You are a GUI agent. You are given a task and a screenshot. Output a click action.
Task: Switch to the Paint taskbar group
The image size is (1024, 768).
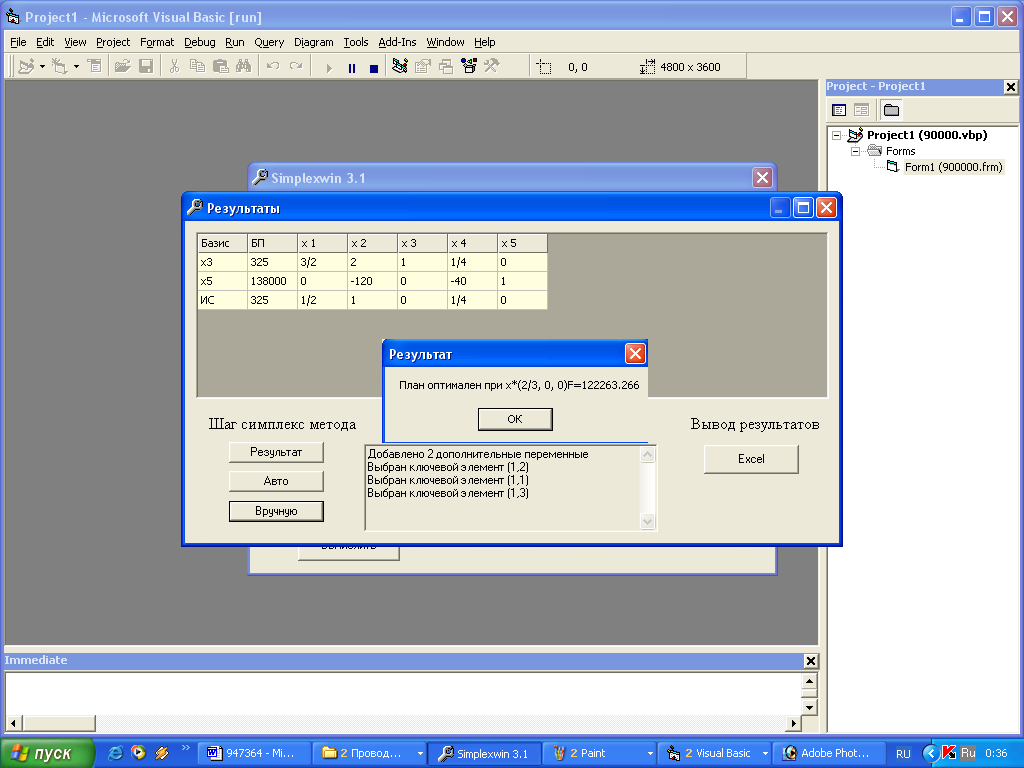(601, 754)
